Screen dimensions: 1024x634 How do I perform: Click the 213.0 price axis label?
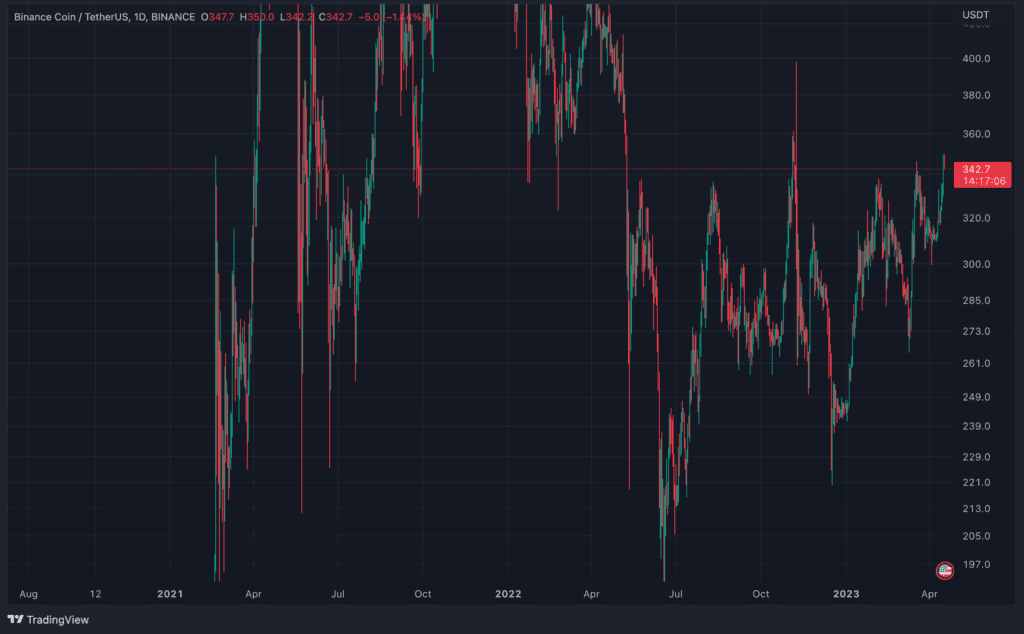coord(976,509)
